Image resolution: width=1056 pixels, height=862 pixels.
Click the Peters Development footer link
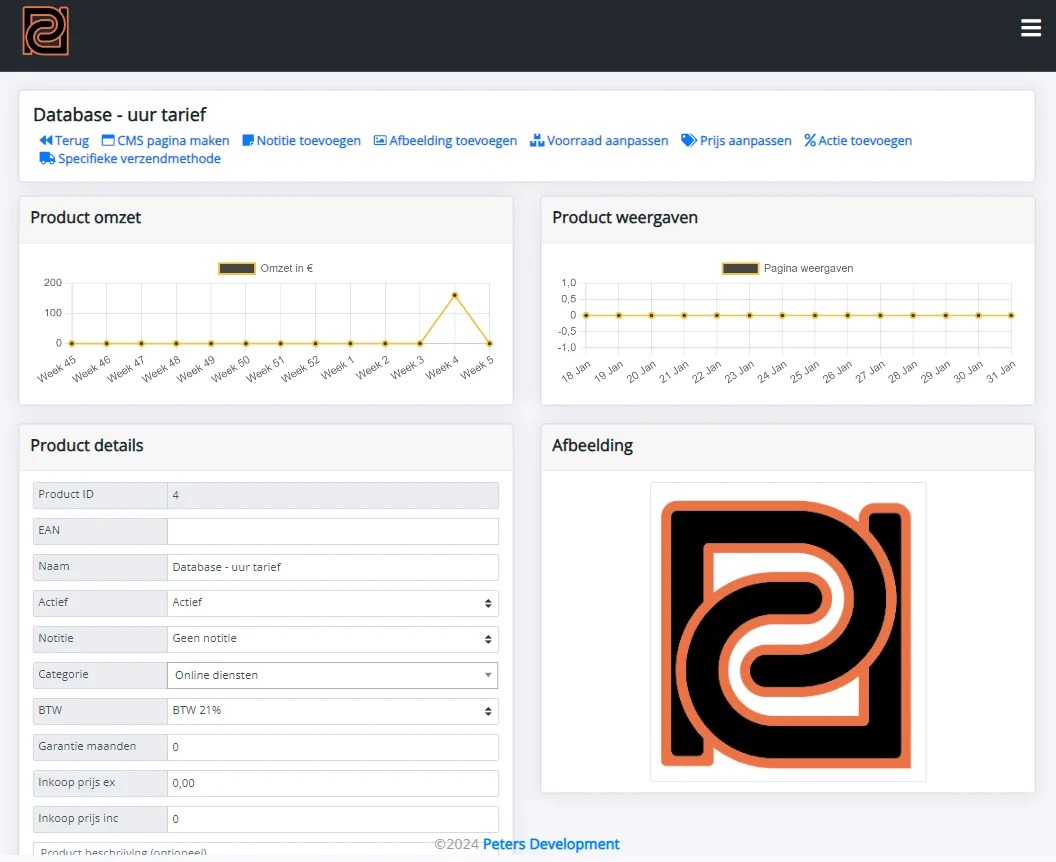tap(551, 844)
